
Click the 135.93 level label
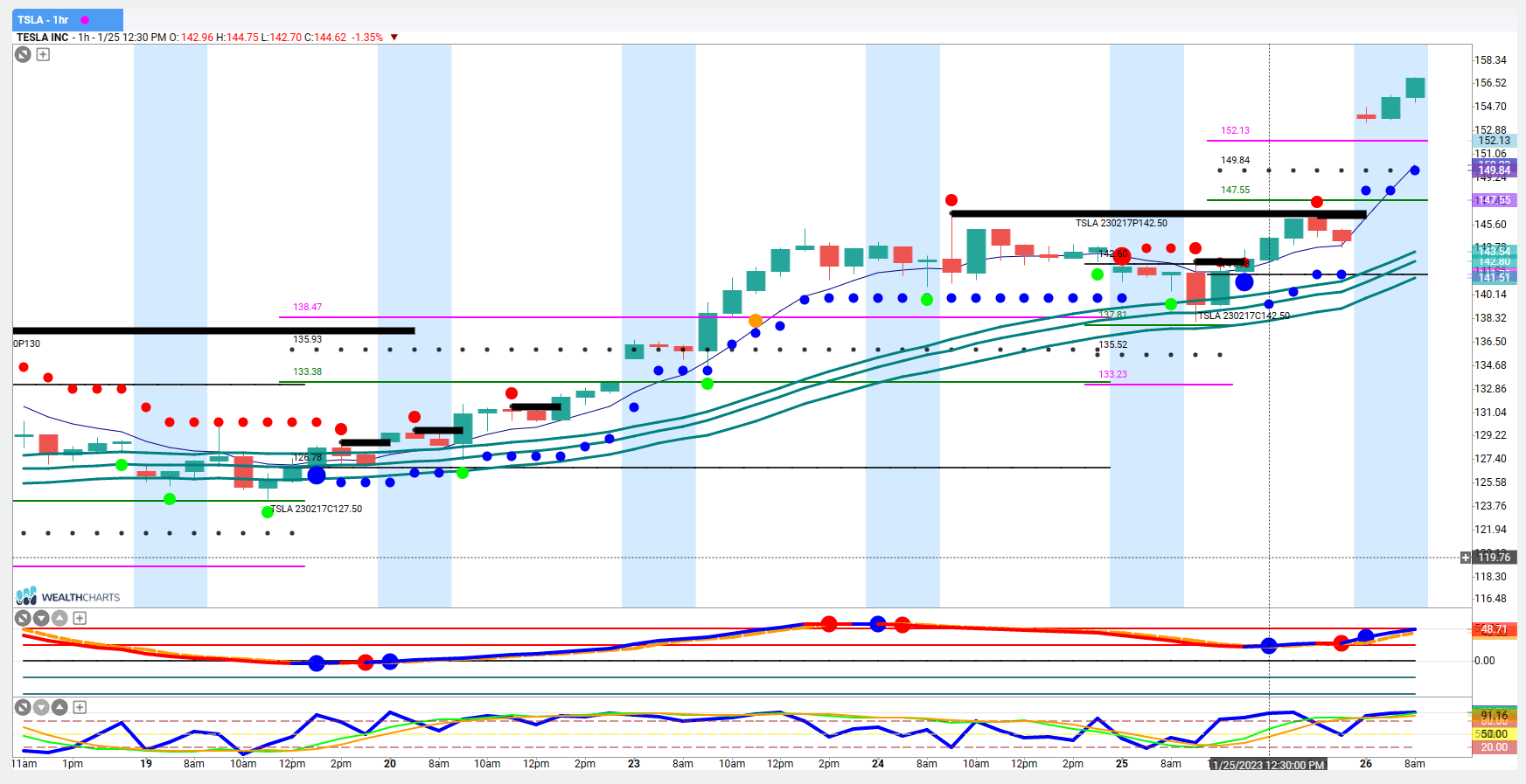pos(308,340)
